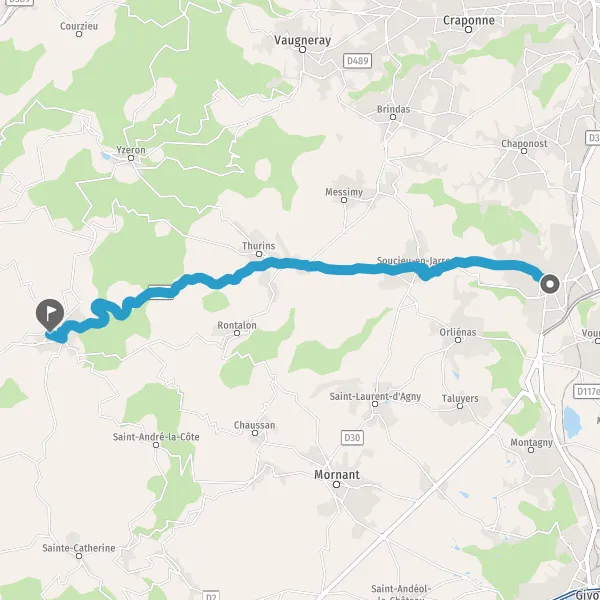The image size is (600, 600).
Task: Select the D489 road shield
Action: pyautogui.click(x=357, y=61)
